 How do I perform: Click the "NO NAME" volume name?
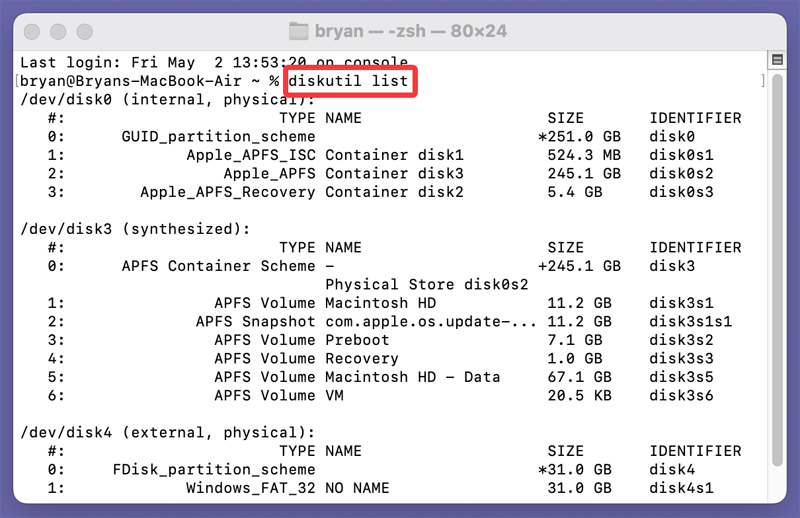click(x=357, y=488)
